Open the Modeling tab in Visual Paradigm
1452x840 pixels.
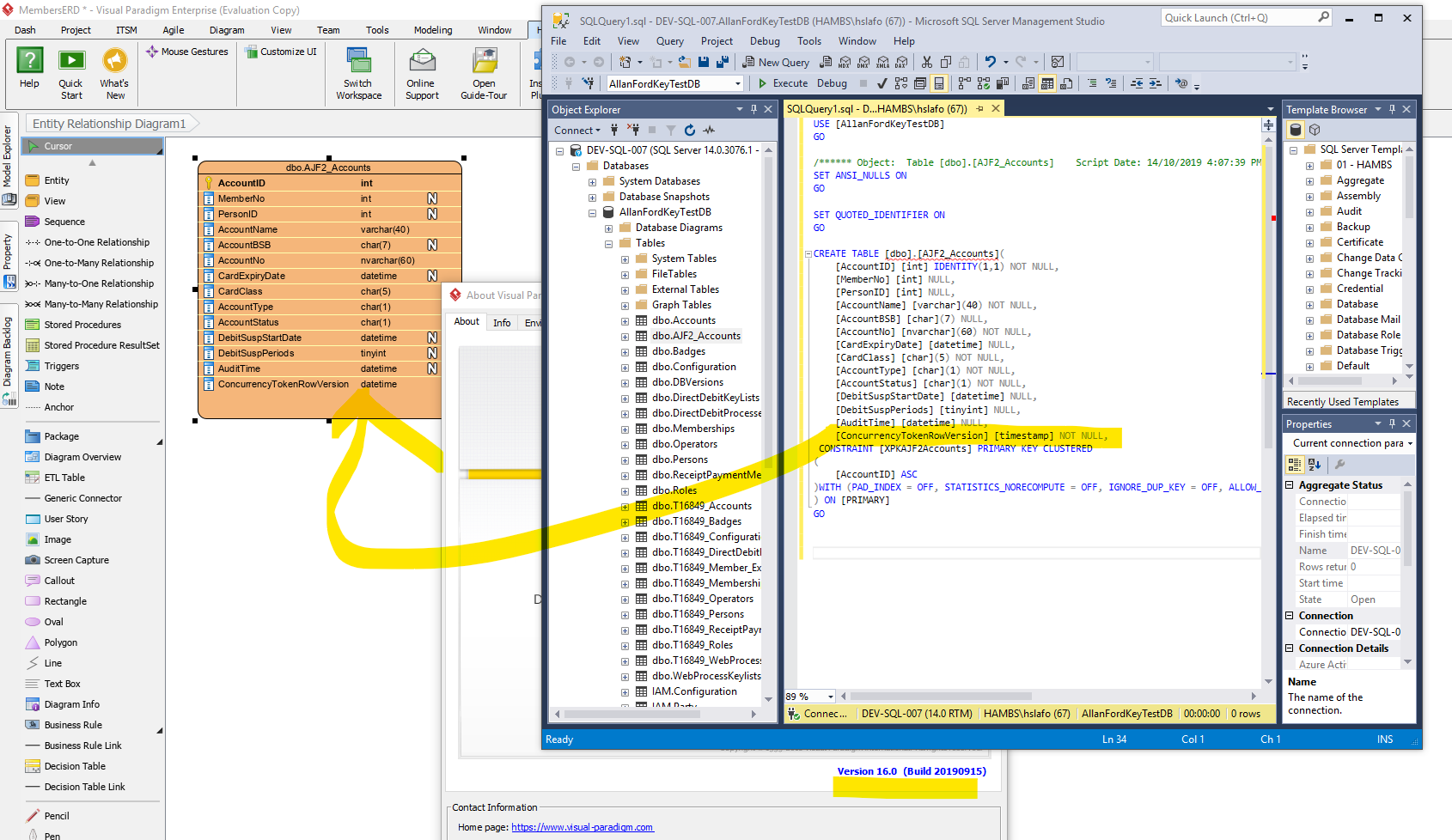433,30
